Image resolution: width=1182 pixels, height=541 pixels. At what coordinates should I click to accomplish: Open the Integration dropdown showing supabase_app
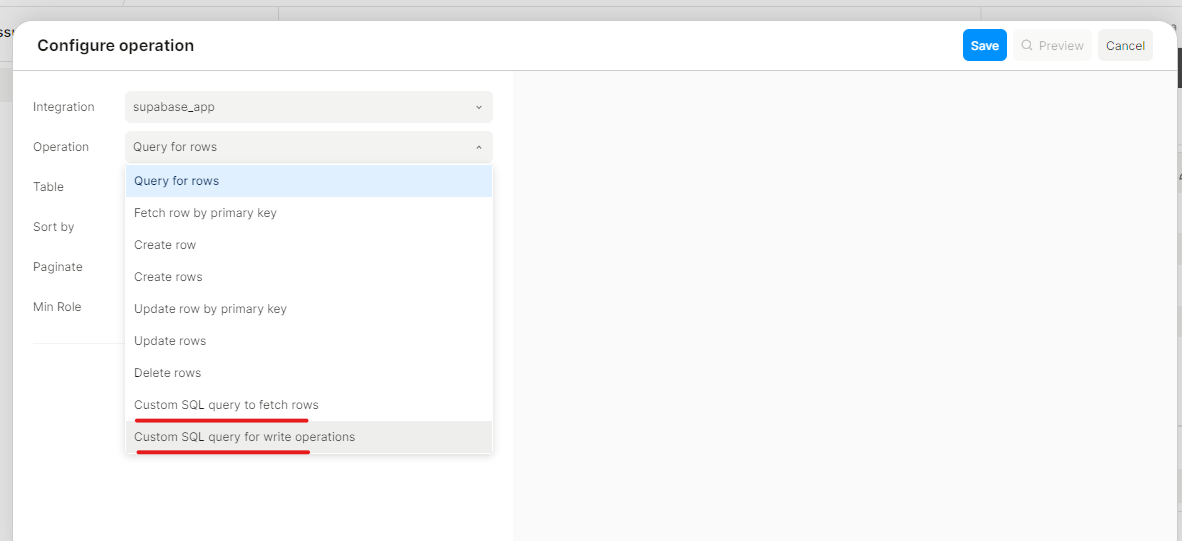click(308, 107)
